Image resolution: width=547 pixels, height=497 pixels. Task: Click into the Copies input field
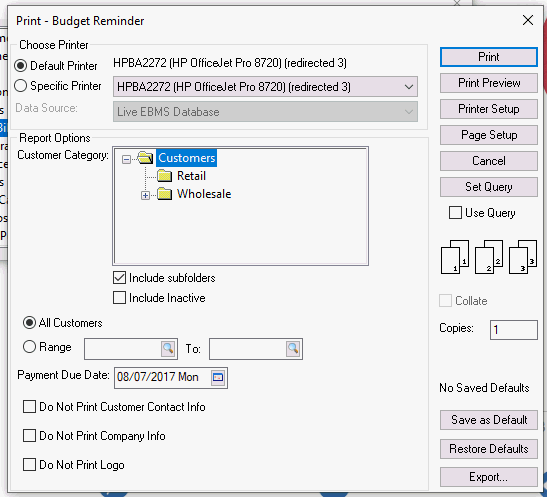point(514,330)
